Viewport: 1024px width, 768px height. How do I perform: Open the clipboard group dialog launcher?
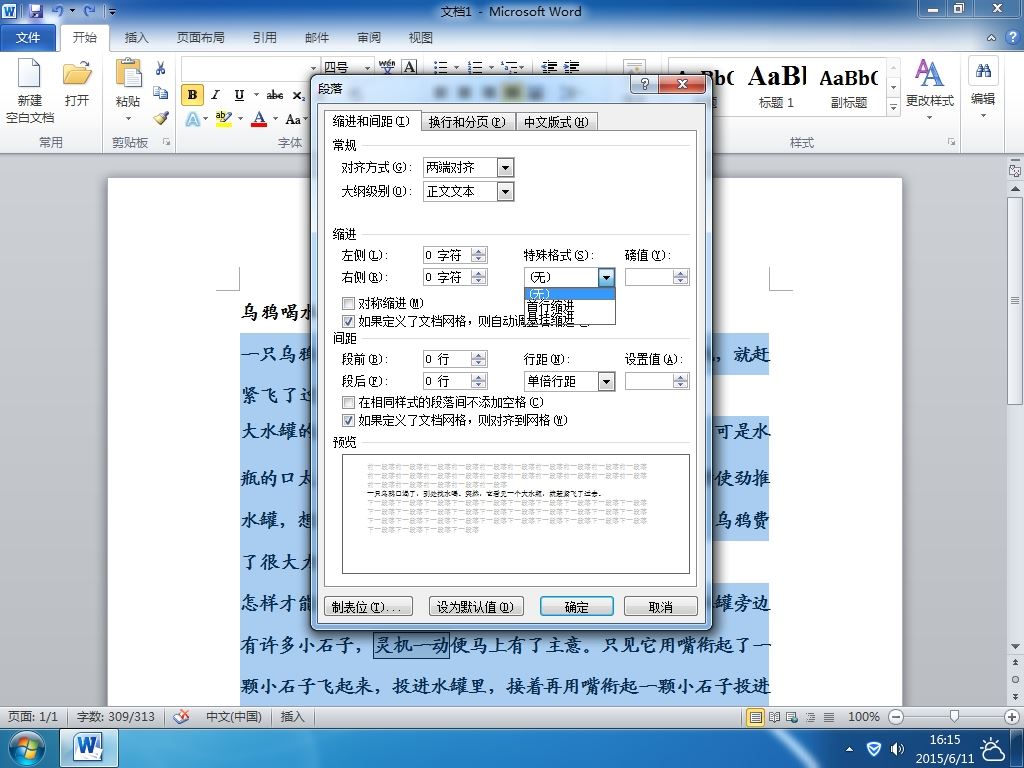[167, 142]
